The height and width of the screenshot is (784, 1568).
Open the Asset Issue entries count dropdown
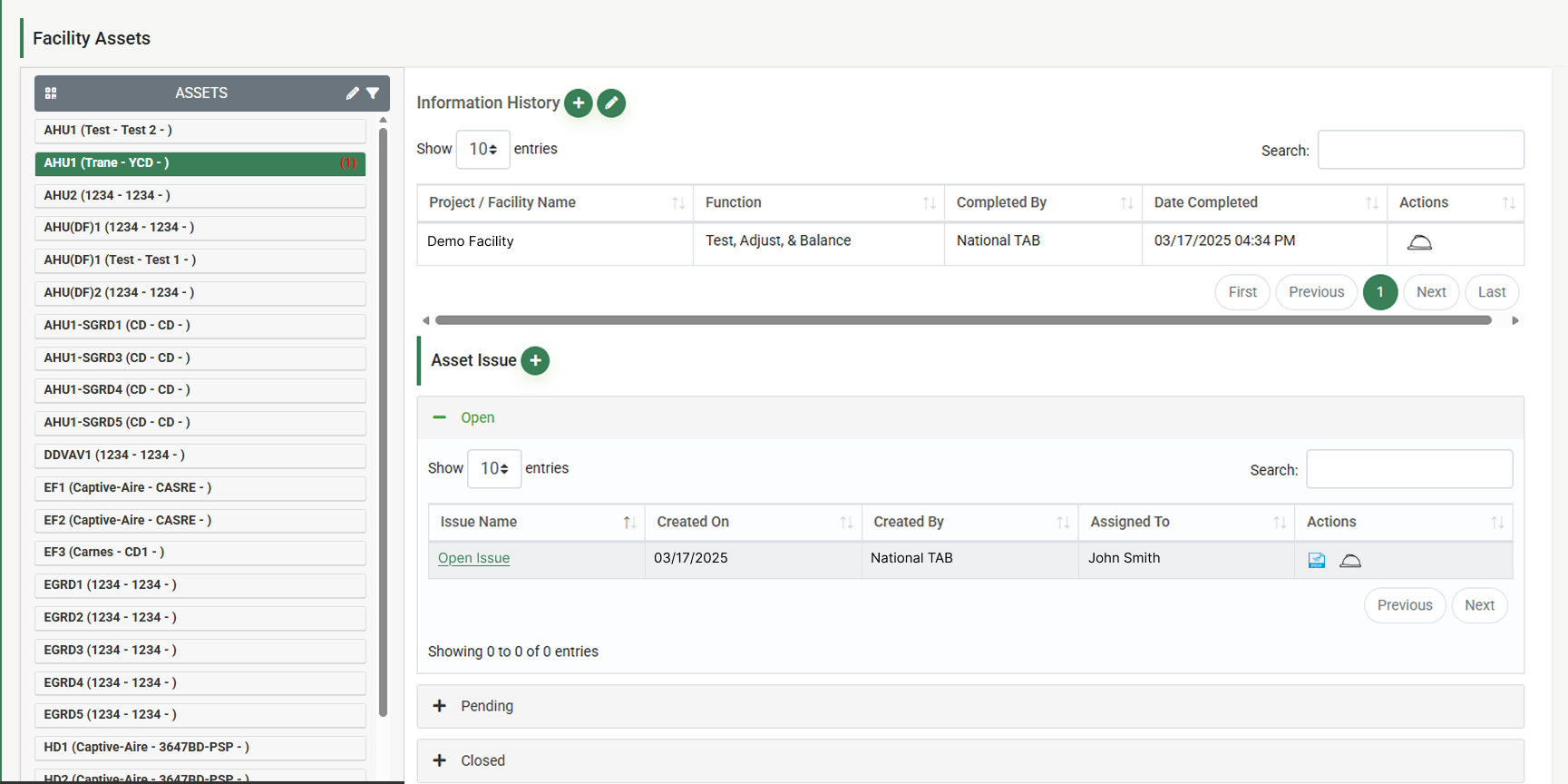[x=494, y=468]
